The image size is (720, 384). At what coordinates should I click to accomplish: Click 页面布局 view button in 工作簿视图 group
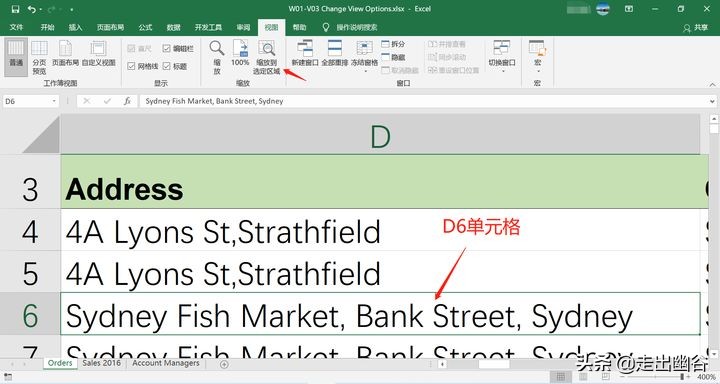click(x=65, y=53)
